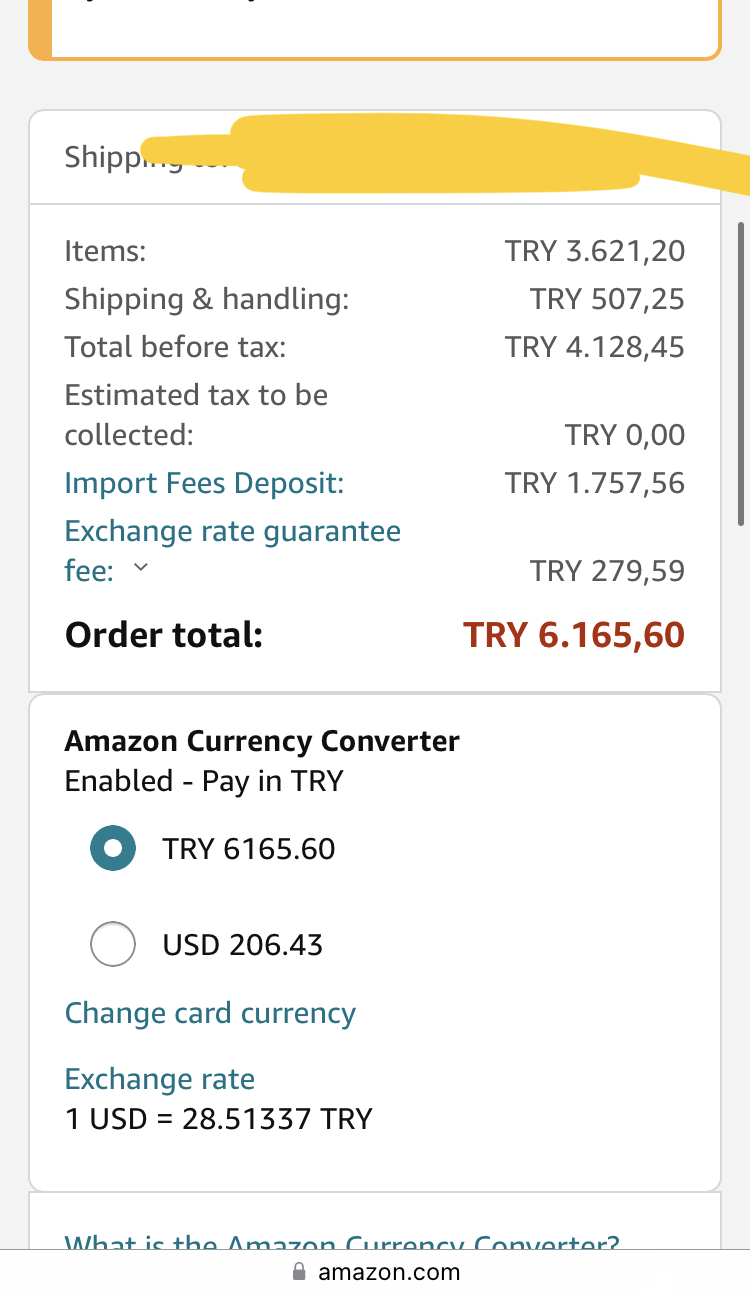Tap the Shipping to header row
The height and width of the screenshot is (1294, 750).
point(375,158)
